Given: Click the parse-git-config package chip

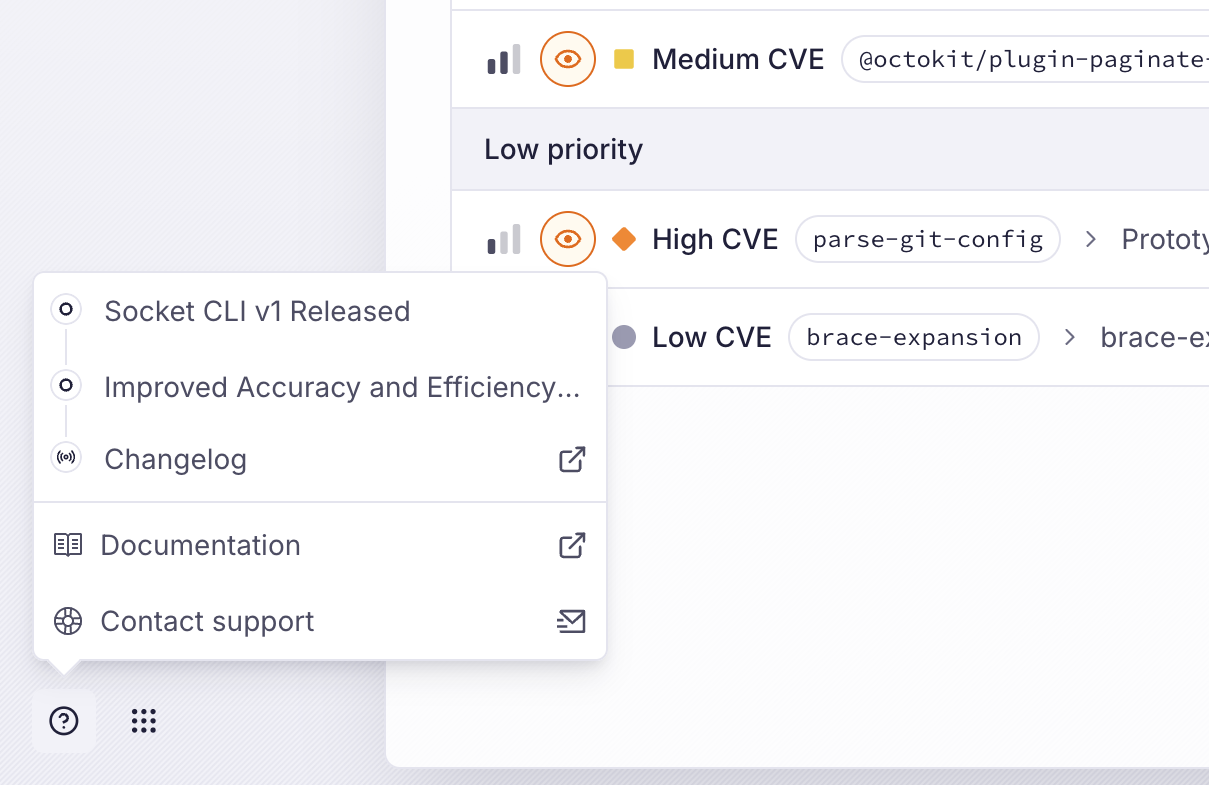Looking at the screenshot, I should tap(927, 239).
